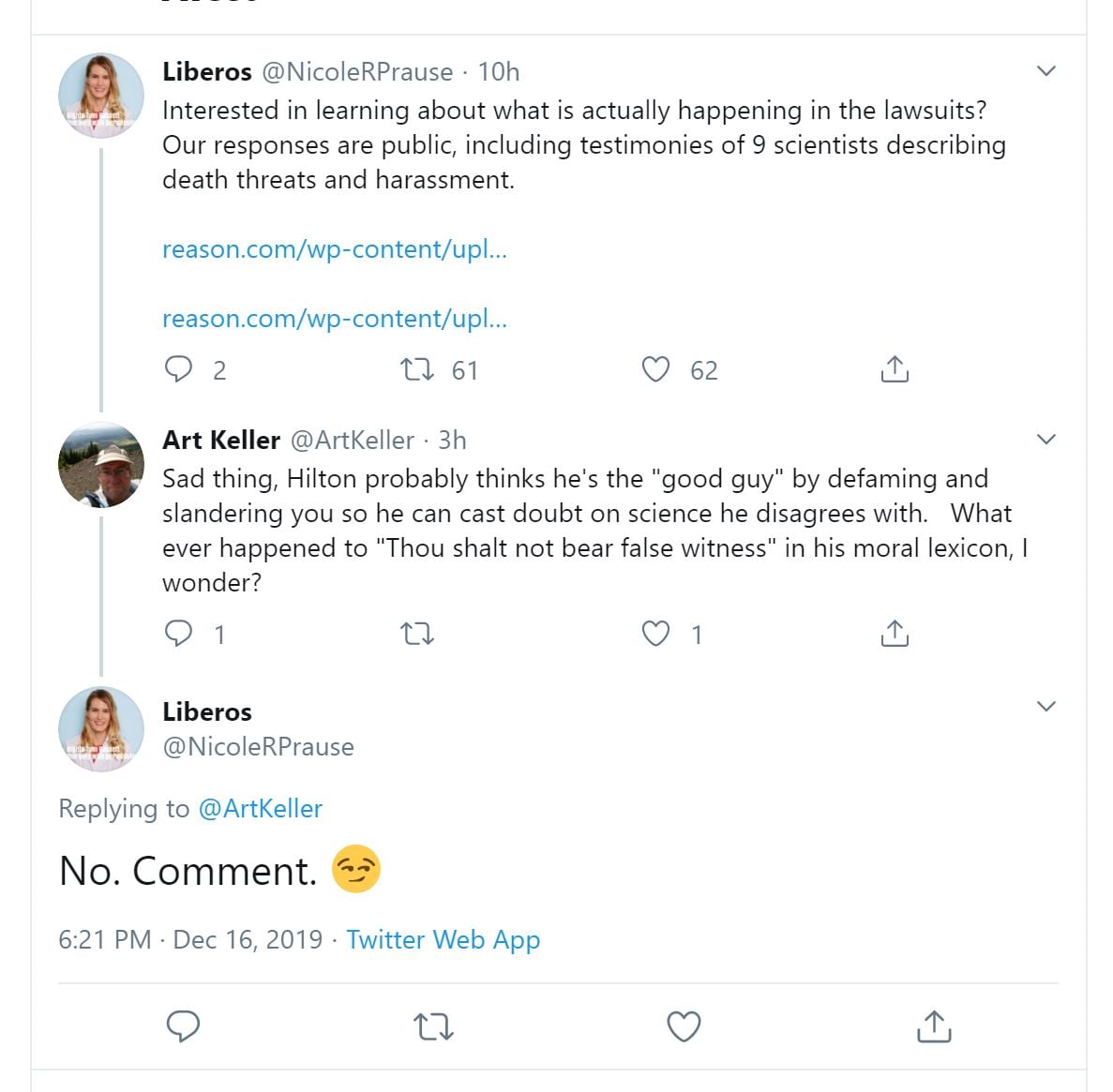
Task: Reply to the "No. Comment." tweet
Action: 183,1026
